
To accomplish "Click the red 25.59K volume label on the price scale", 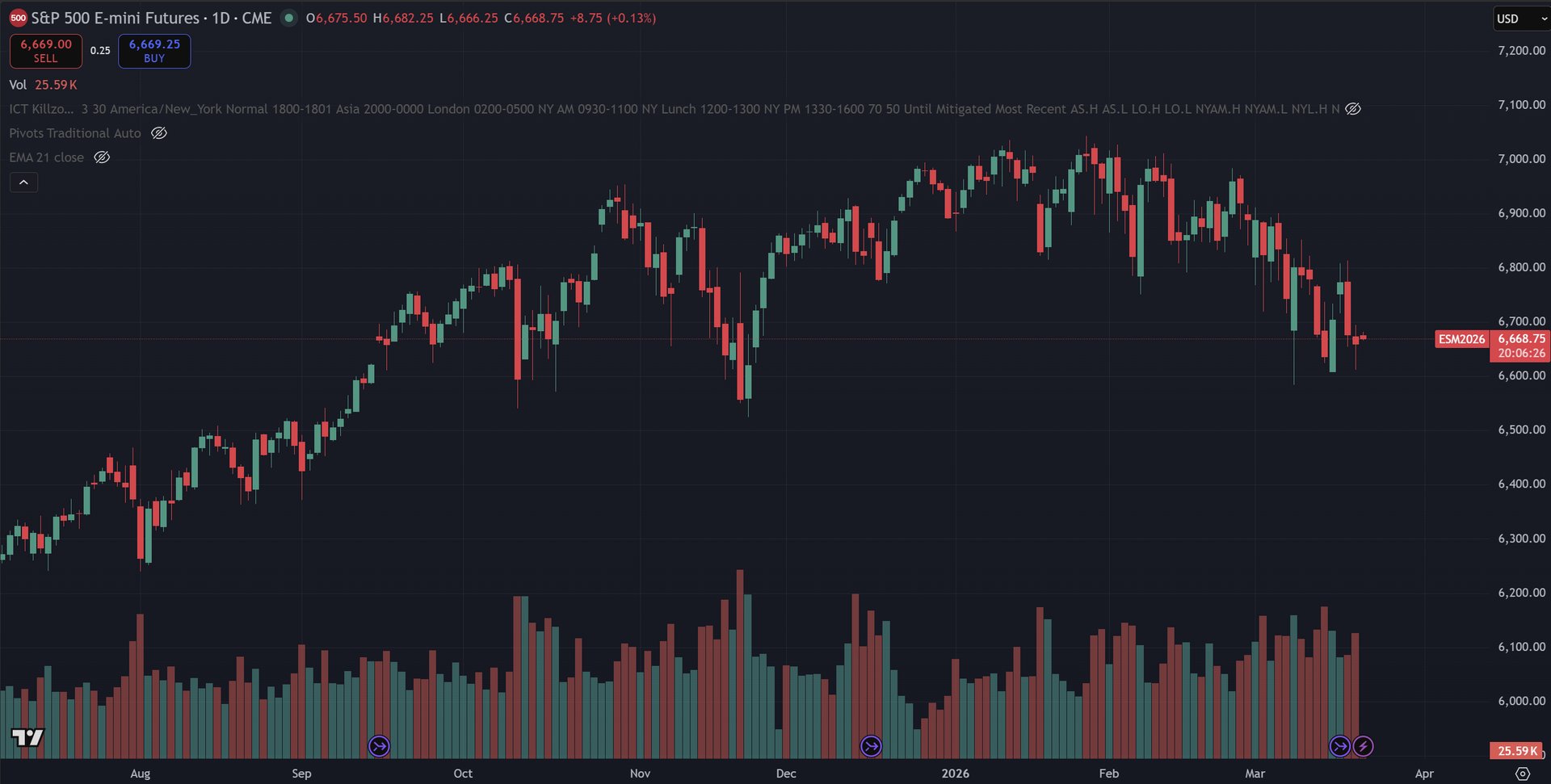I will click(x=1516, y=751).
